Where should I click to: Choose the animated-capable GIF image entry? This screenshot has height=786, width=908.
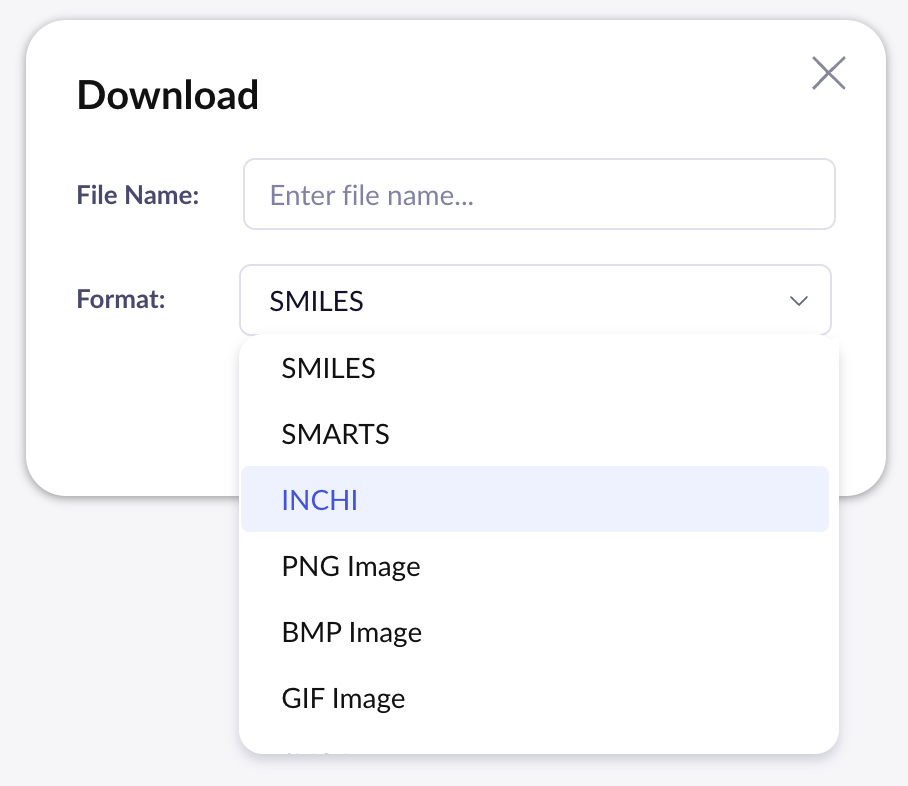343,698
